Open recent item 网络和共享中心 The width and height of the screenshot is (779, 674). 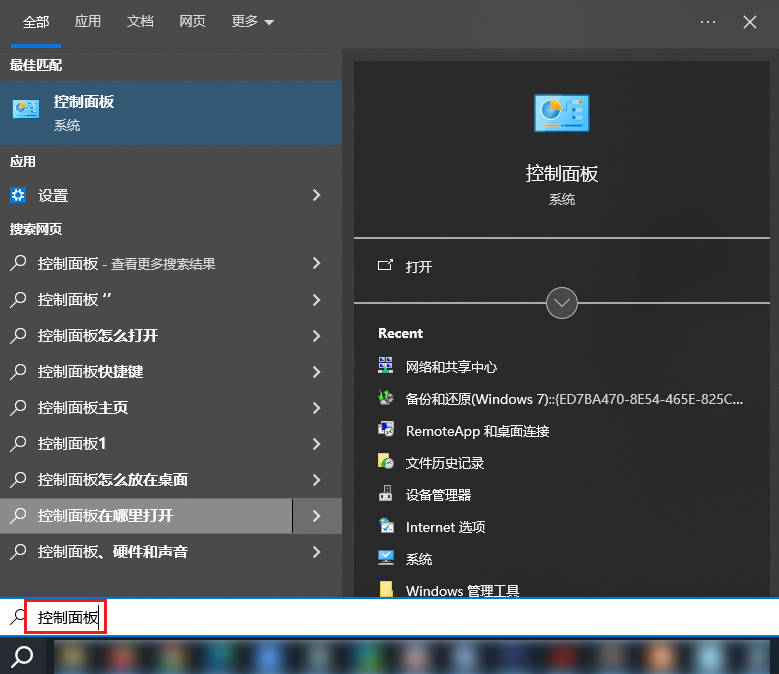[451, 367]
